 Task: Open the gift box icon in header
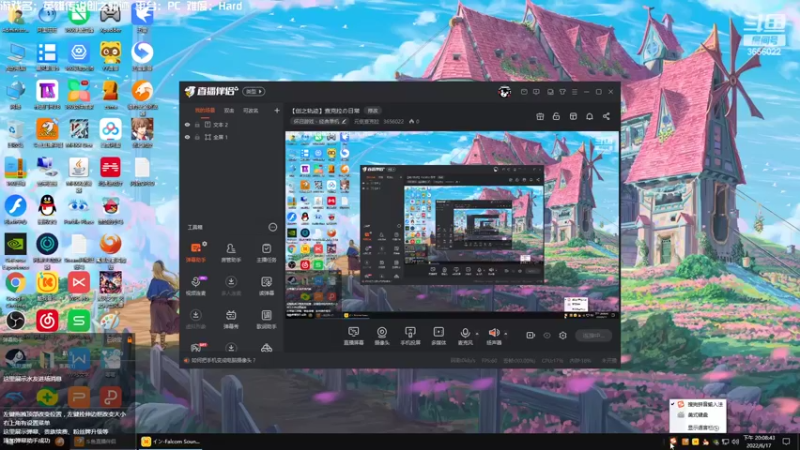pyautogui.click(x=540, y=116)
